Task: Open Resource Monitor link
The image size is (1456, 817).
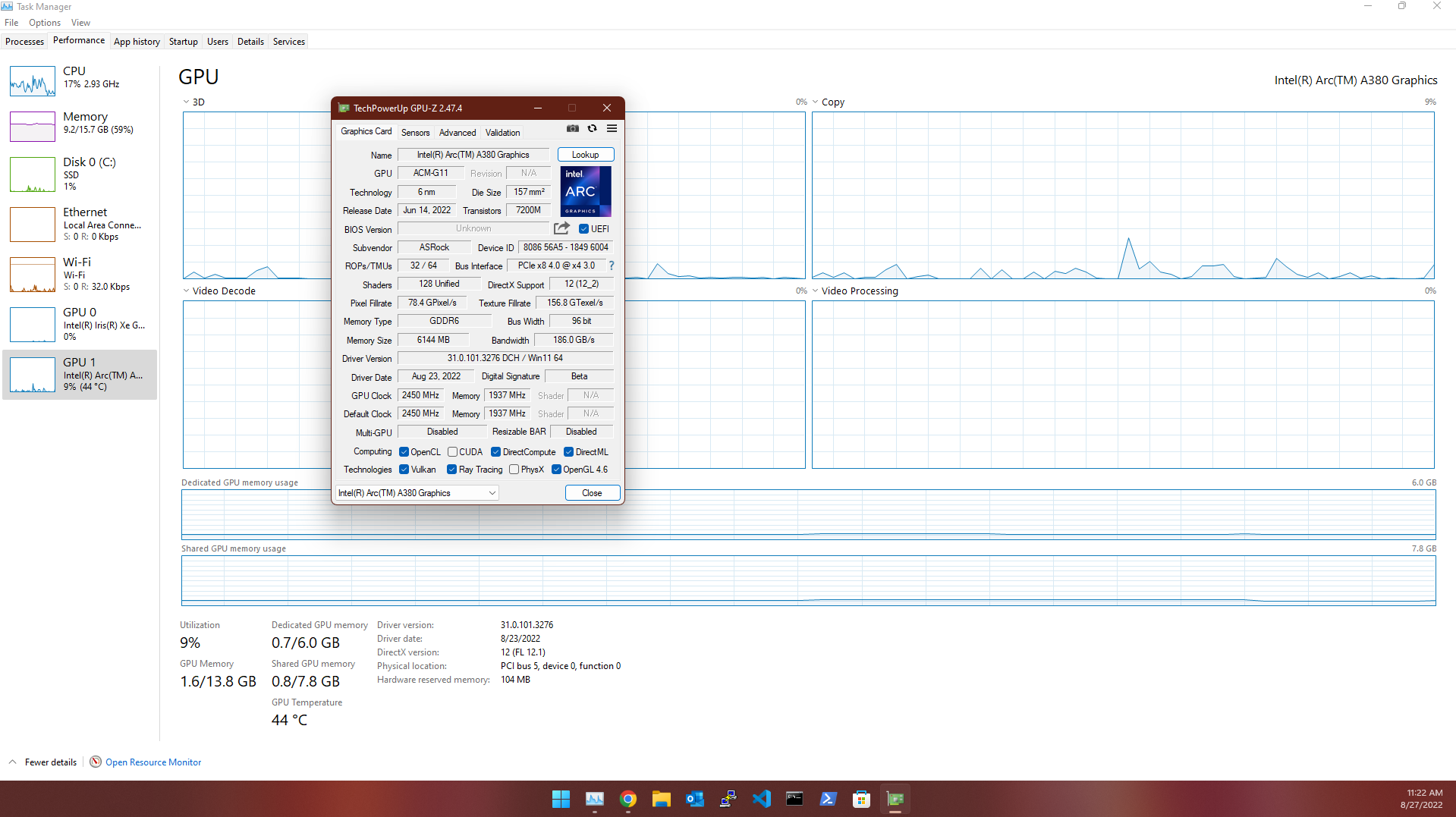Action: (x=153, y=762)
